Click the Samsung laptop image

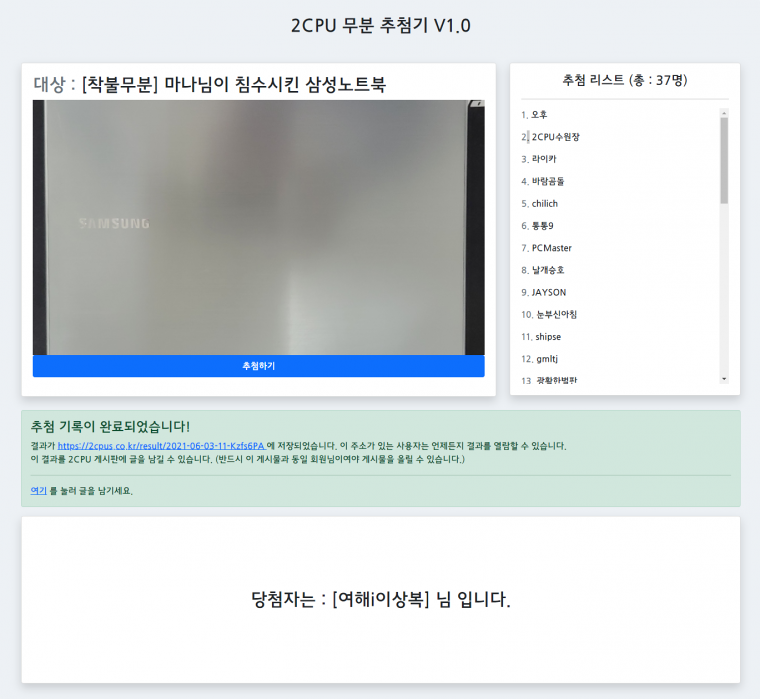[x=258, y=227]
